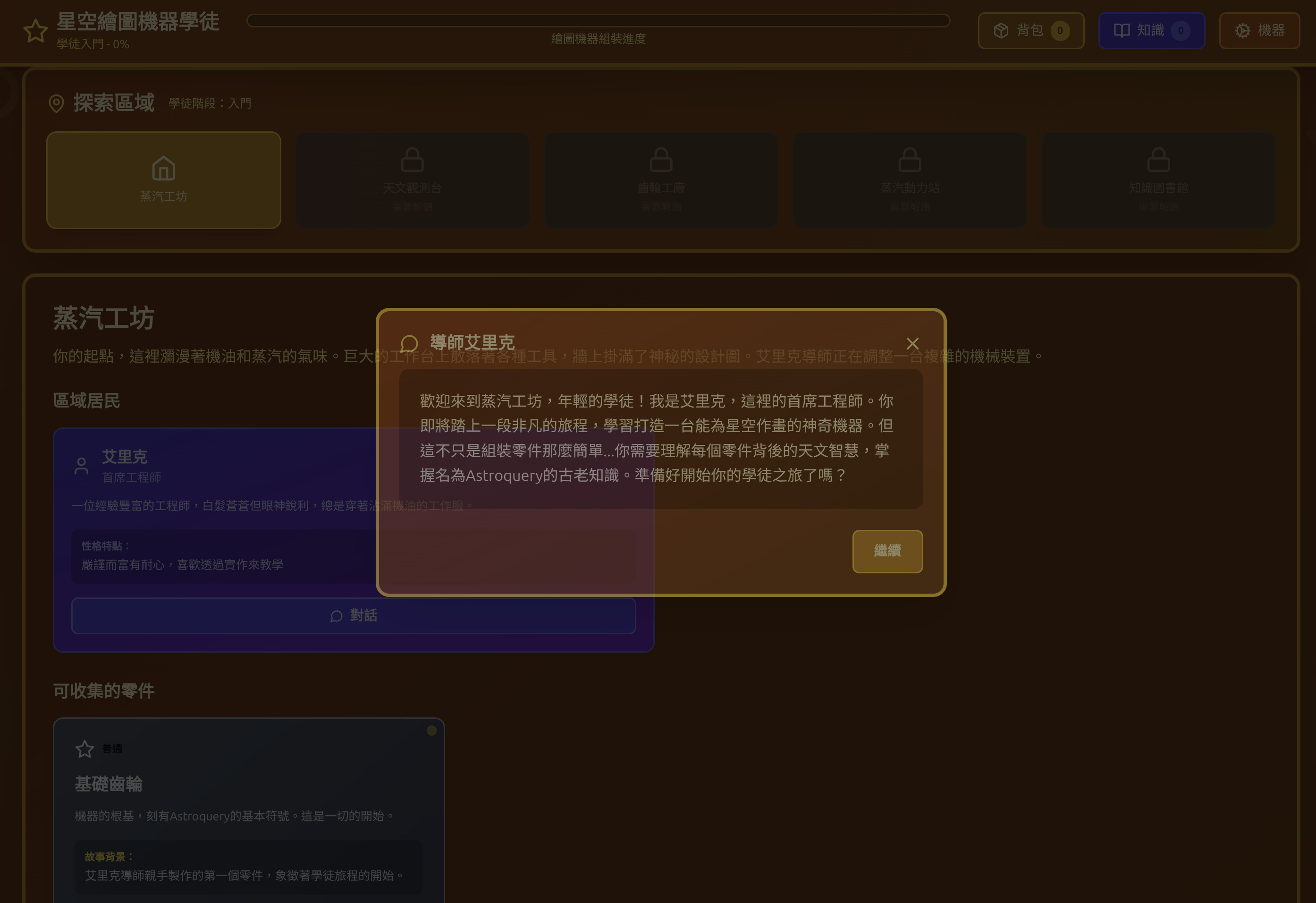Open the 機器 machine gear panel
Viewport: 1316px width, 903px height.
1259,31
